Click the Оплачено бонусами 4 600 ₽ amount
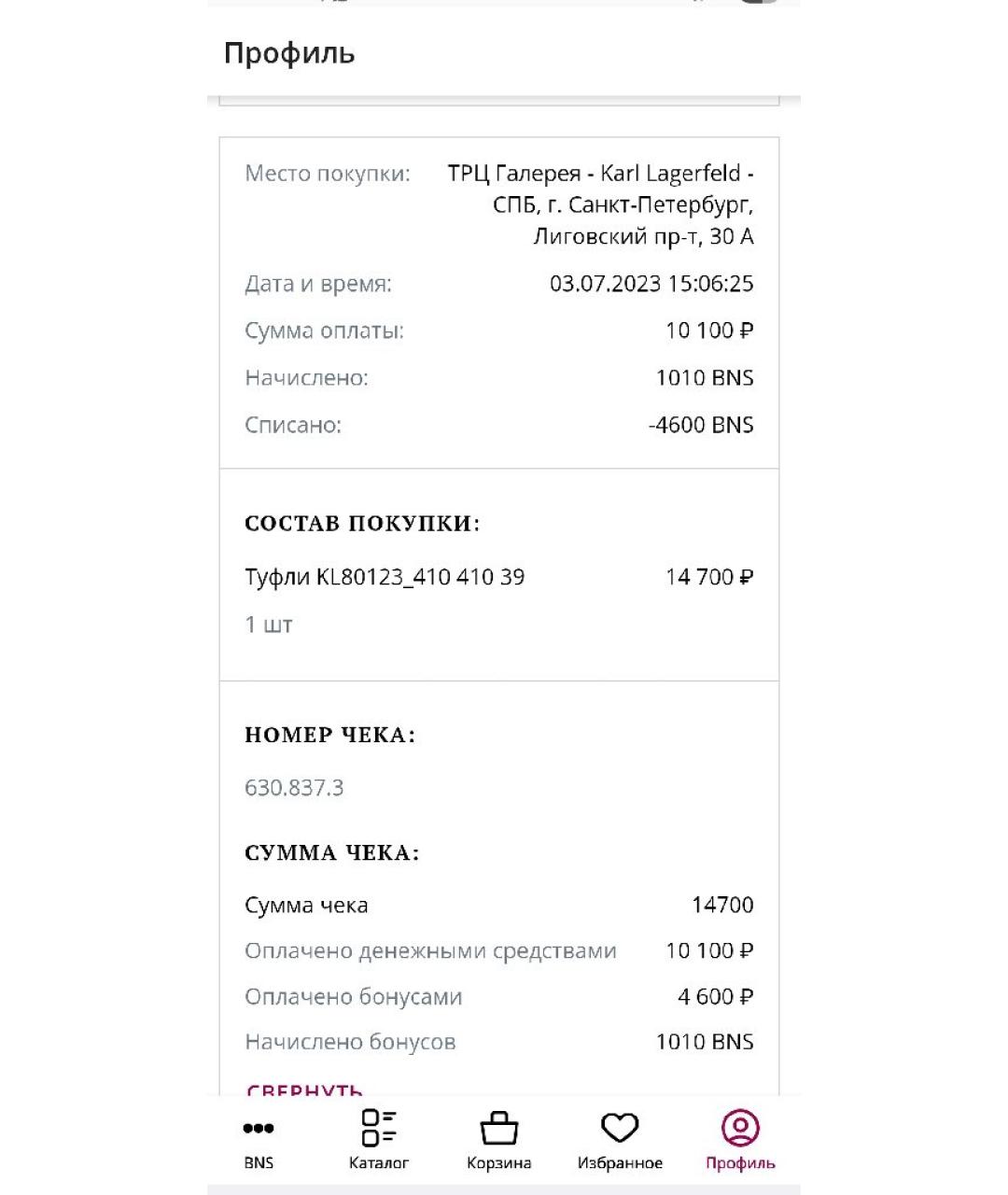The image size is (1008, 1195). pos(715,996)
